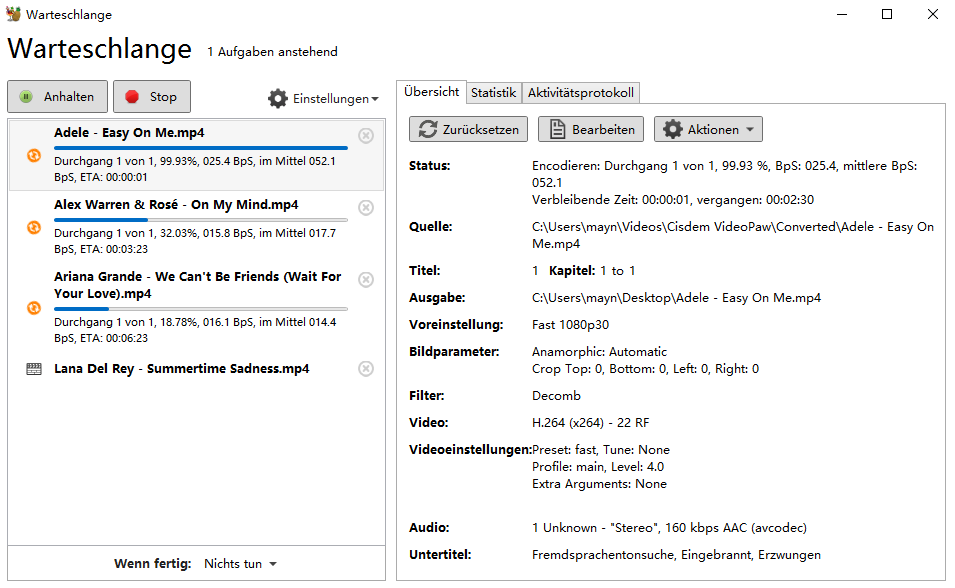This screenshot has height=588, width=955.
Task: Switch to the Statistik tab
Action: click(x=493, y=91)
